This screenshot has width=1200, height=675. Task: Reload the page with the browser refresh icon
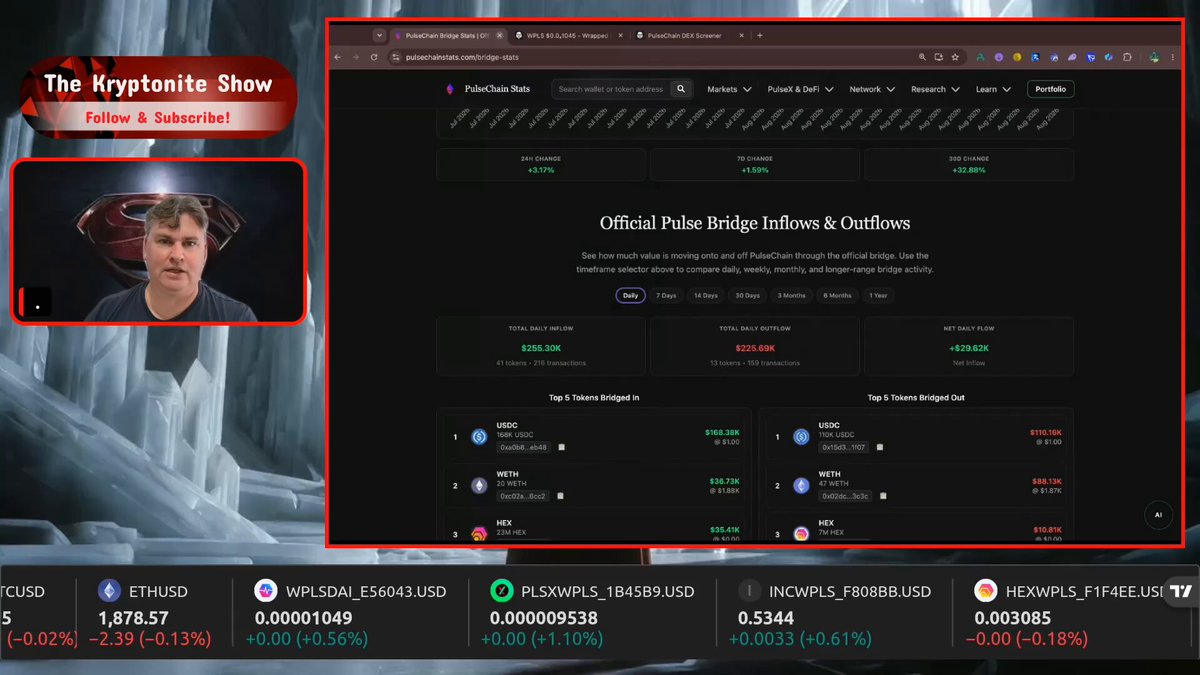374,57
